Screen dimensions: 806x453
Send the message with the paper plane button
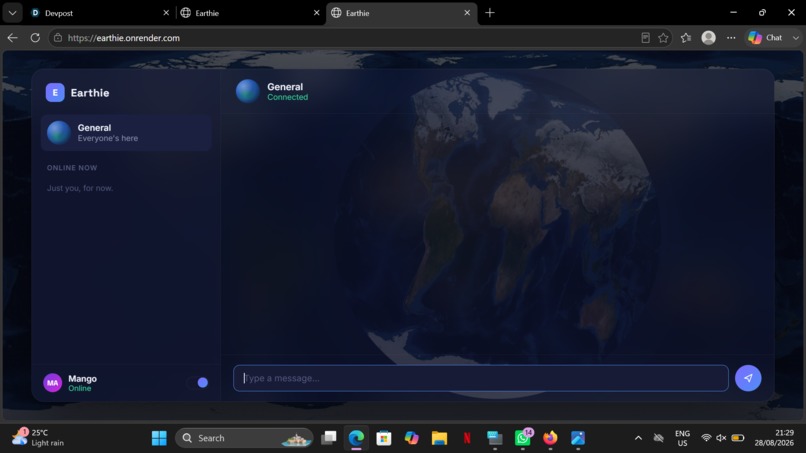748,378
